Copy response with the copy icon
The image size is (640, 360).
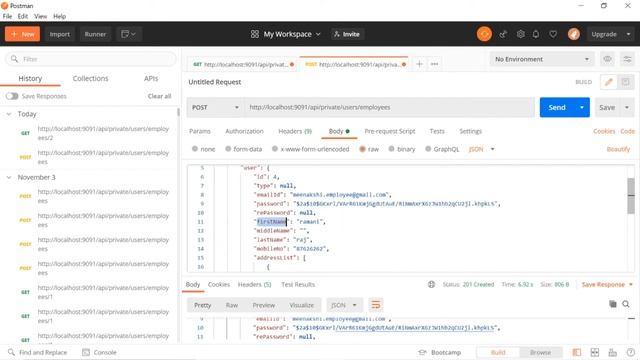612,304
